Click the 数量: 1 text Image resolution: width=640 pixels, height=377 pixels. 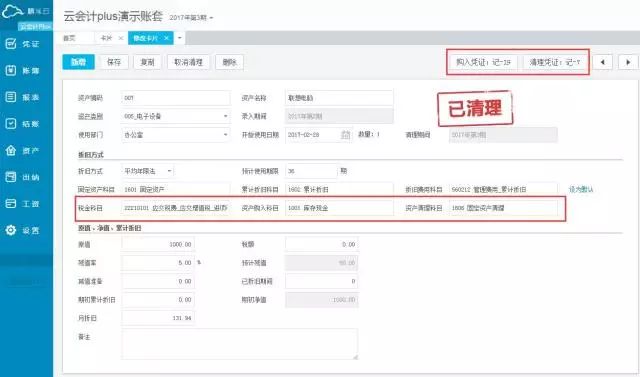(x=369, y=134)
